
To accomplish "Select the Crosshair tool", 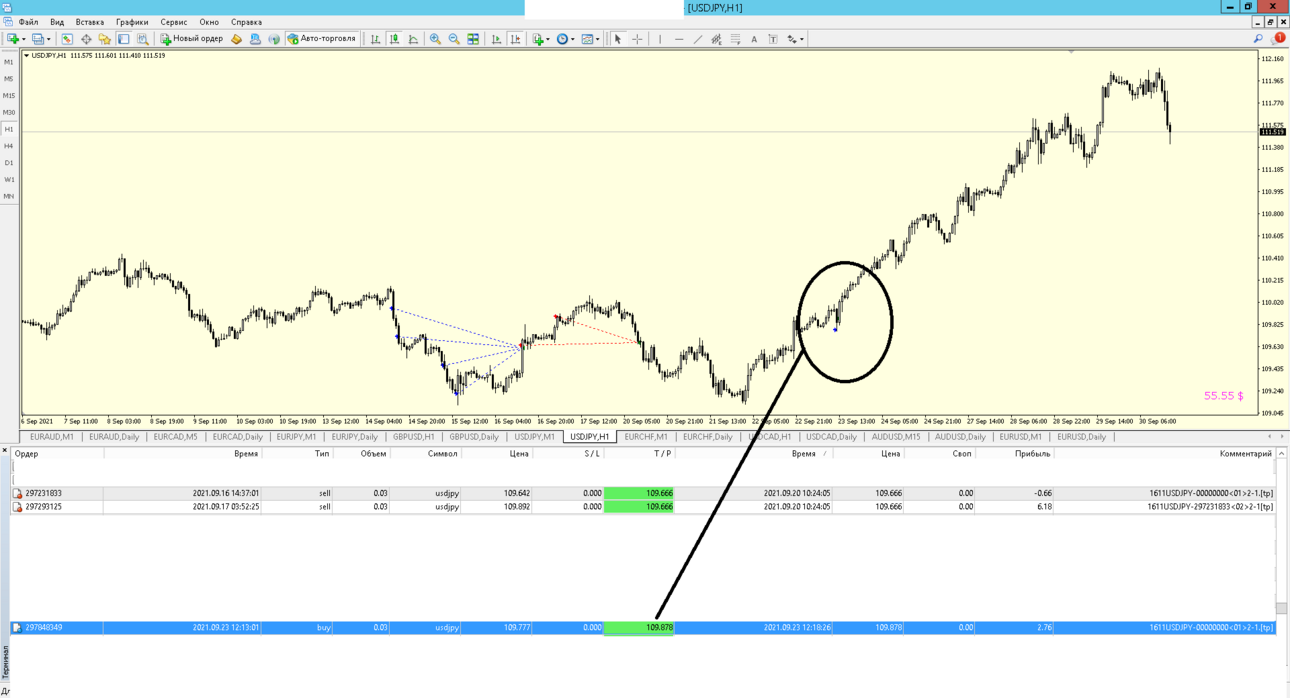I will (637, 39).
